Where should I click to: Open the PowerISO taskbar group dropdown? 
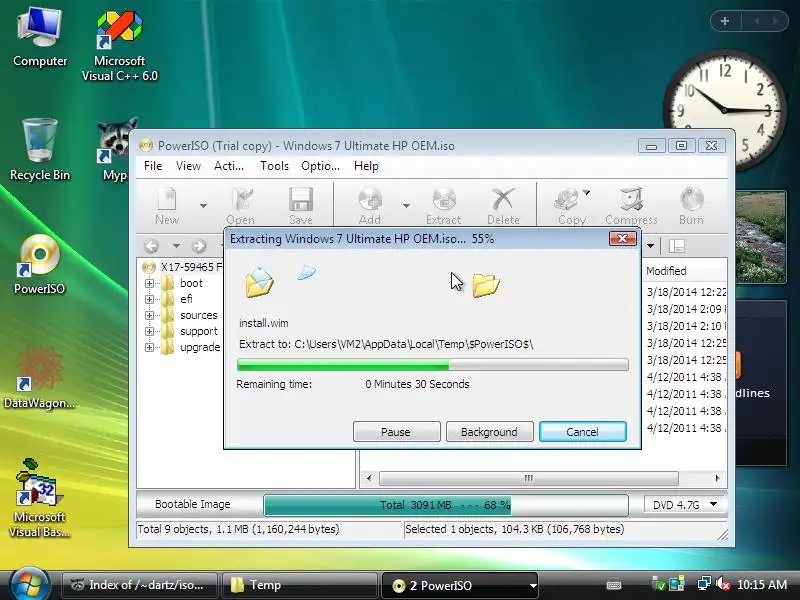533,586
